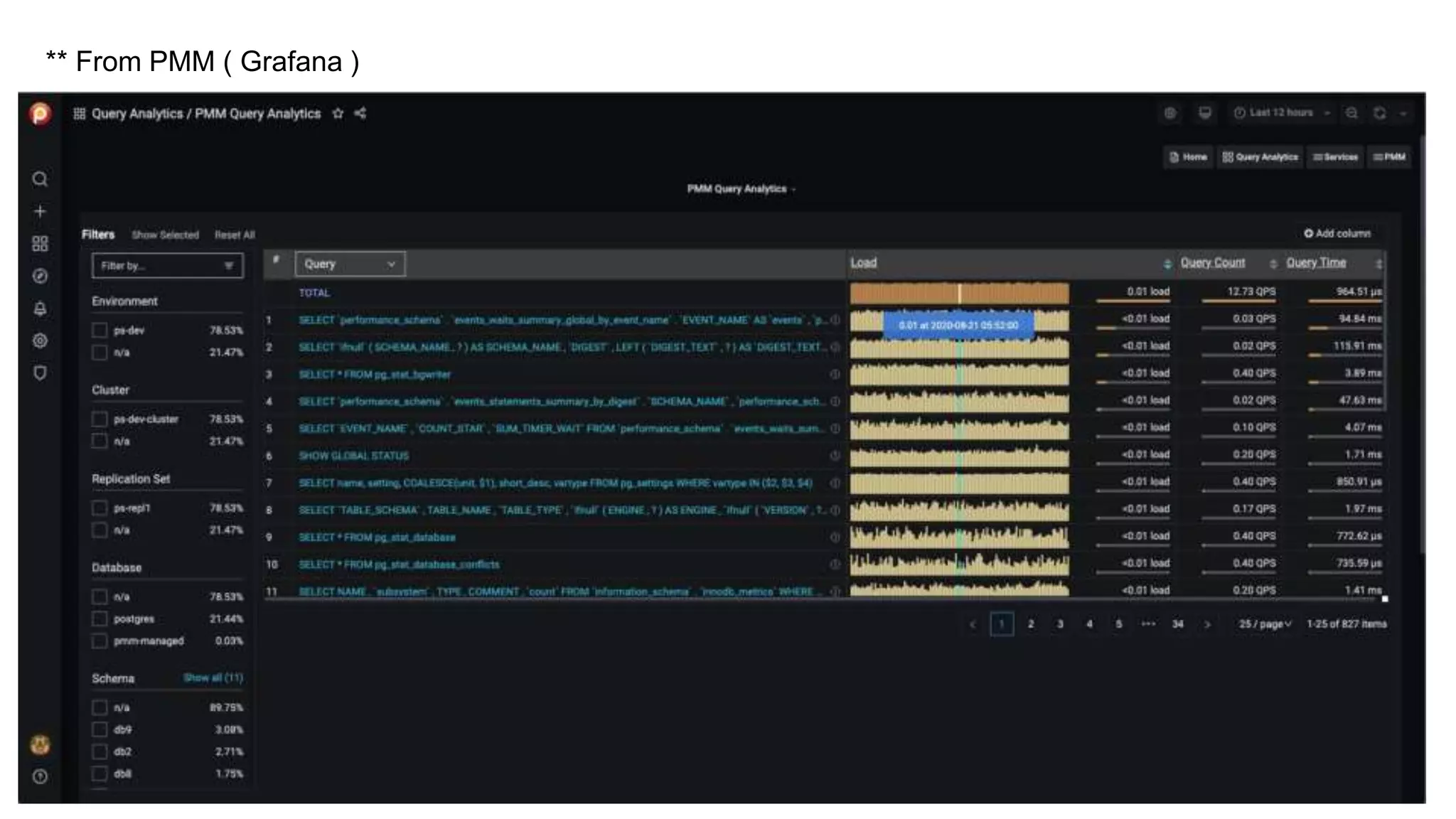Screen dimensions: 1456x819
Task: Open the Dashboards grid icon in sidebar
Action: [40, 244]
